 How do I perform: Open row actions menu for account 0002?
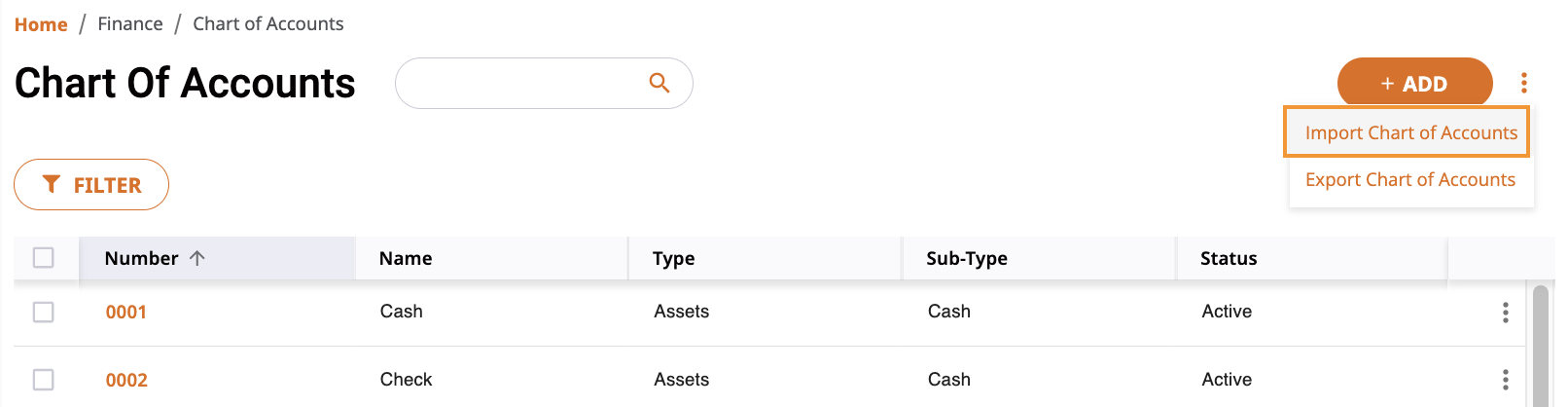[1506, 380]
